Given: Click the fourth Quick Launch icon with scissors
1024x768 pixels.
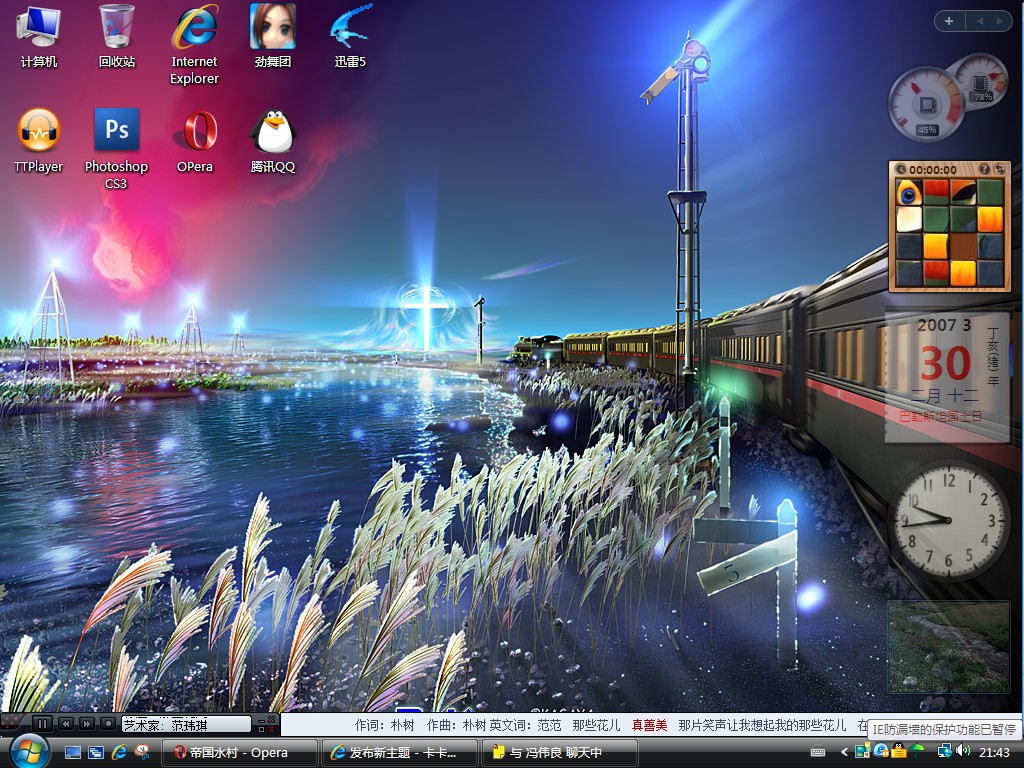Looking at the screenshot, I should point(142,752).
